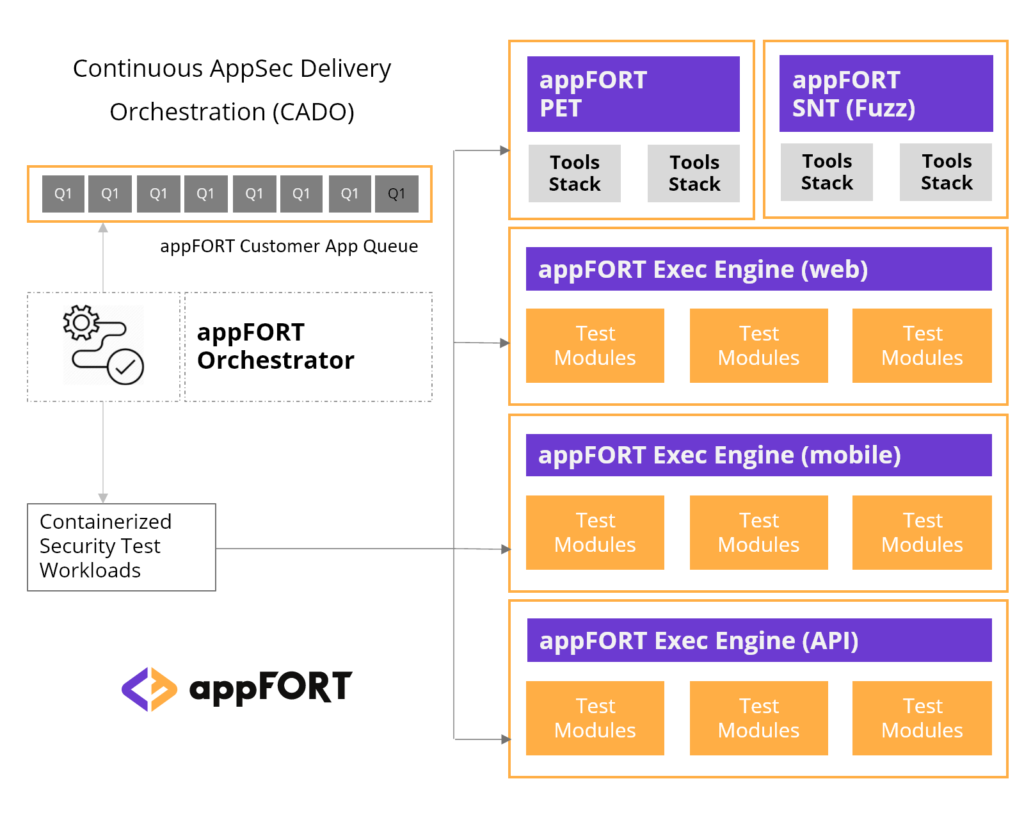Click the appFORT Customer App Queue caption
This screenshot has height=813, width=1024.
coord(289,246)
